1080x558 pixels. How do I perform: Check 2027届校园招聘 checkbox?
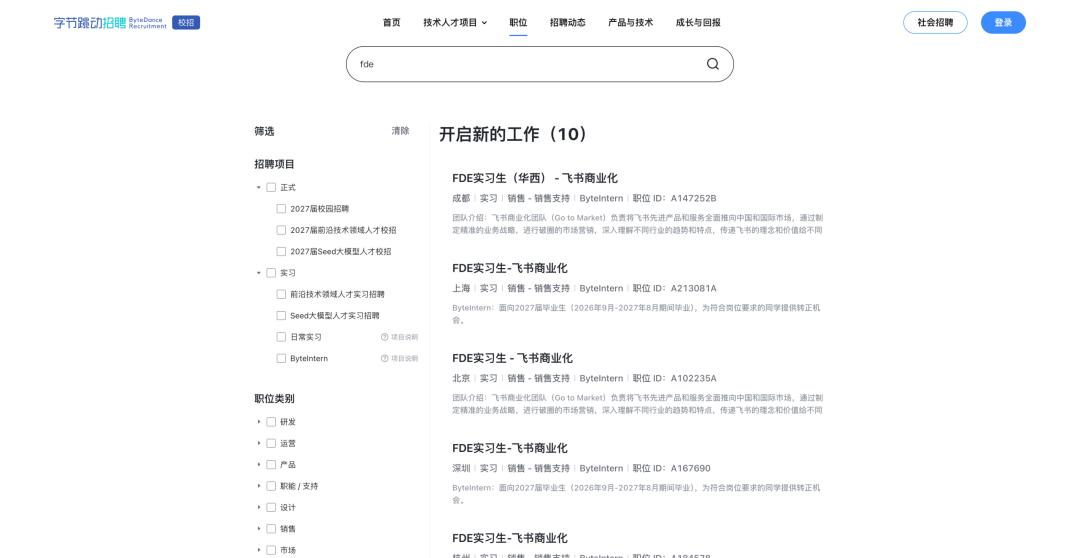[x=281, y=209]
